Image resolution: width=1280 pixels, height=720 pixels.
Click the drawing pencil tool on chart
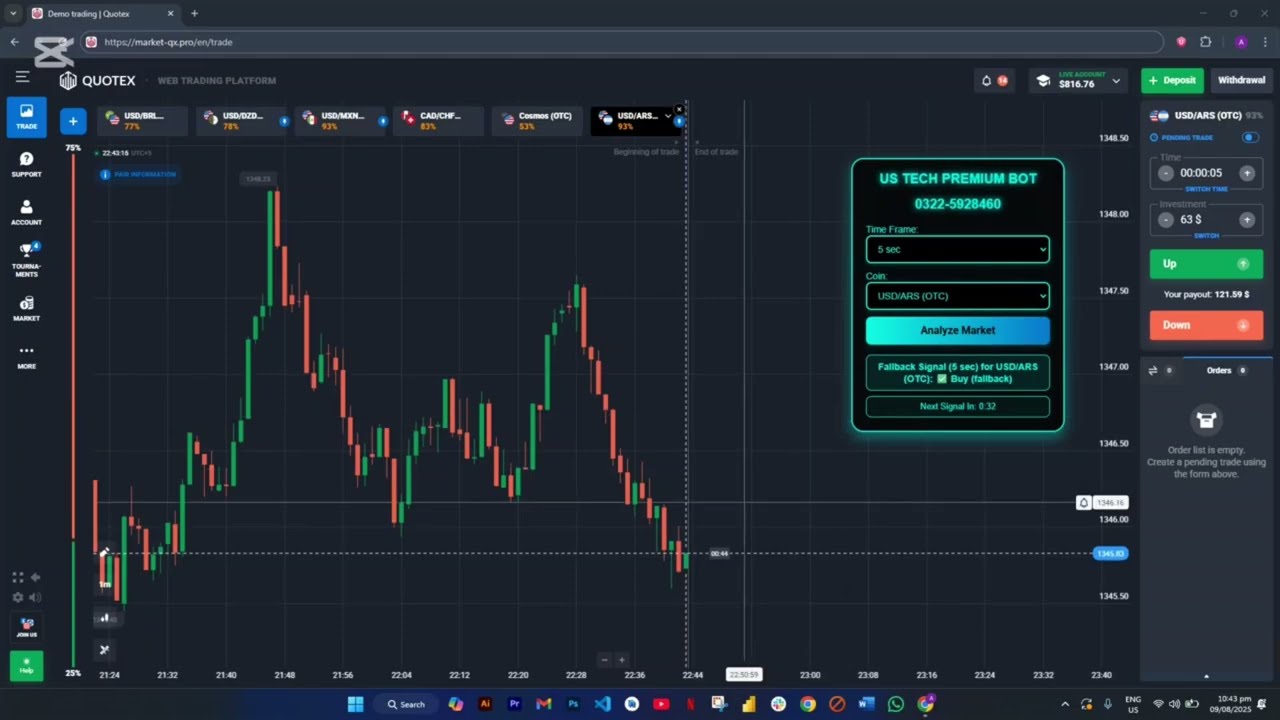tap(104, 552)
